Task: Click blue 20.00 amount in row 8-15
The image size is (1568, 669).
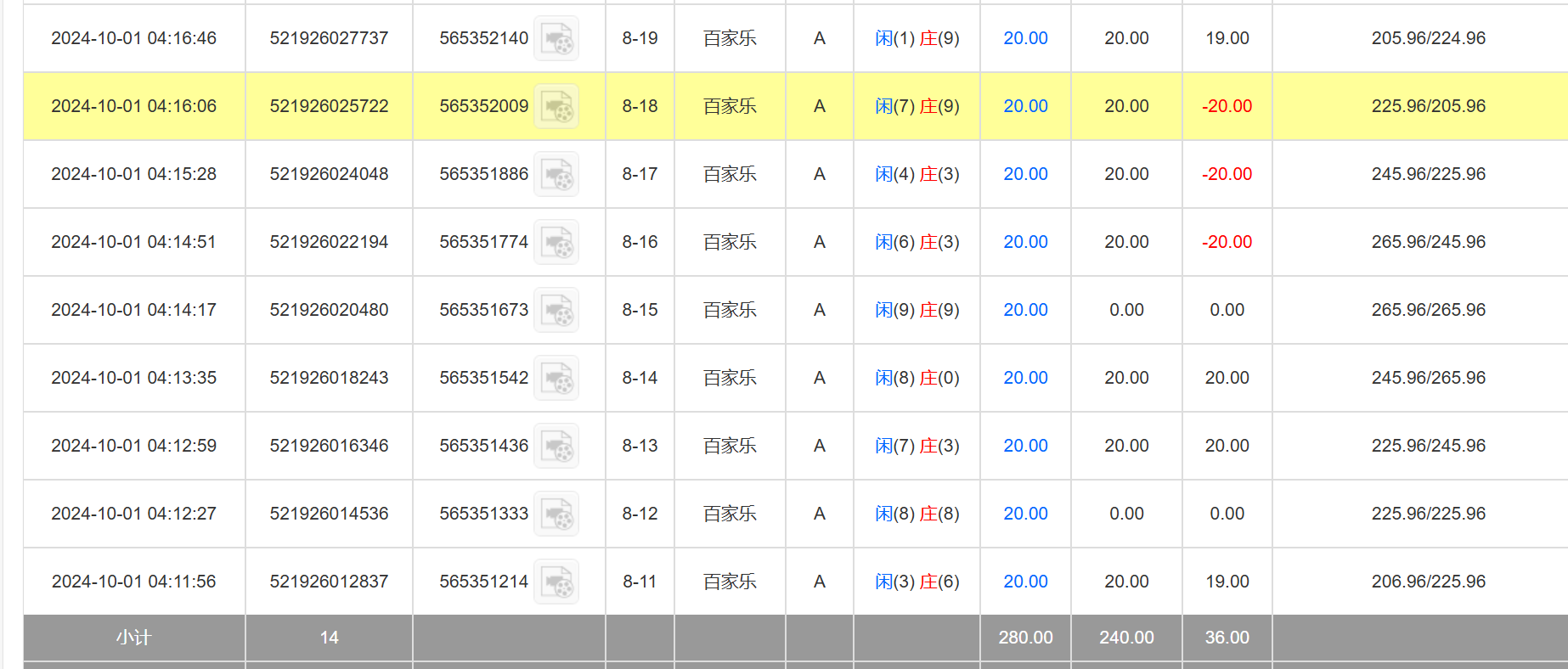Action: [x=1025, y=310]
